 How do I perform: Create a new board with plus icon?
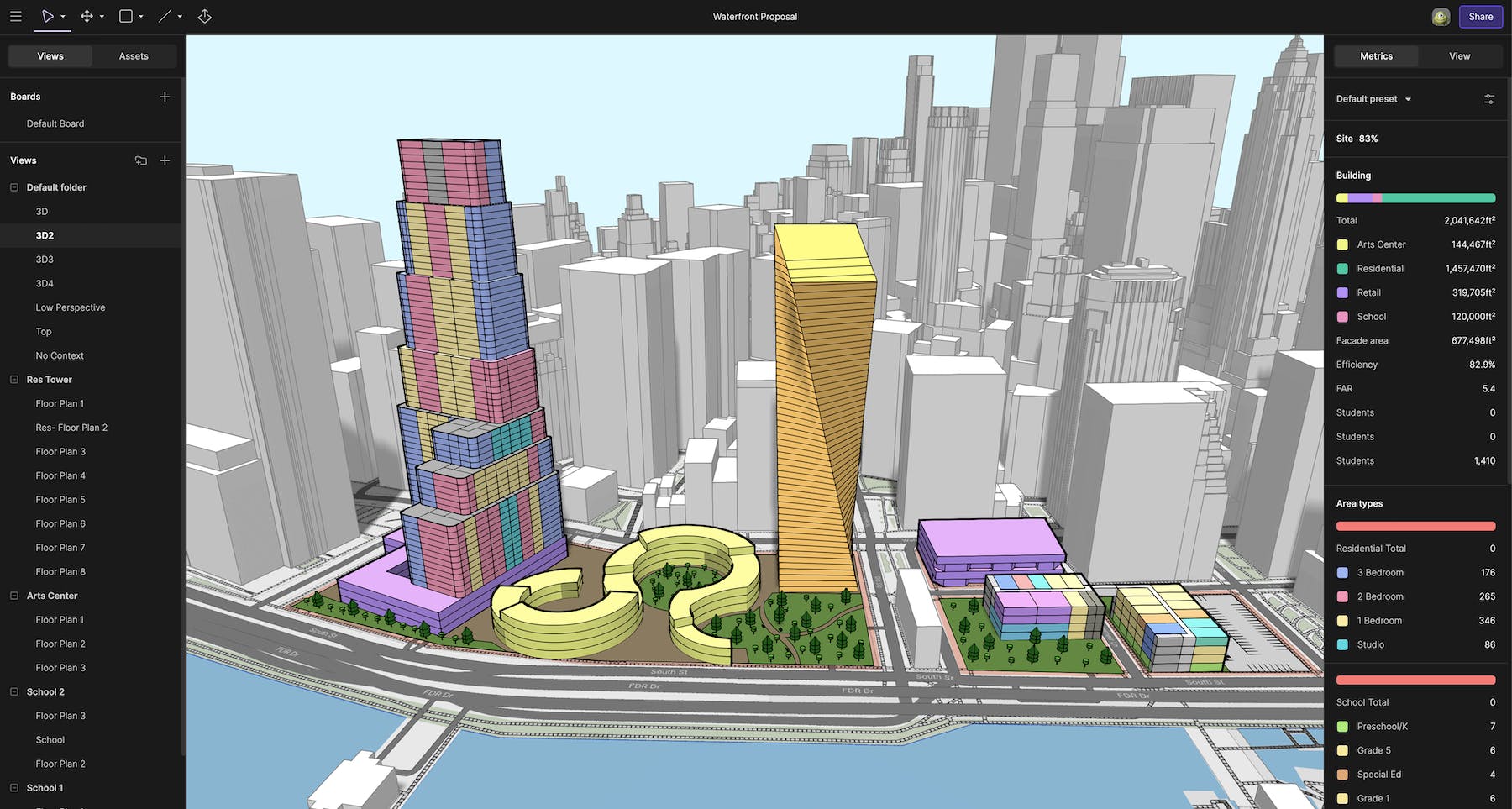click(x=165, y=96)
